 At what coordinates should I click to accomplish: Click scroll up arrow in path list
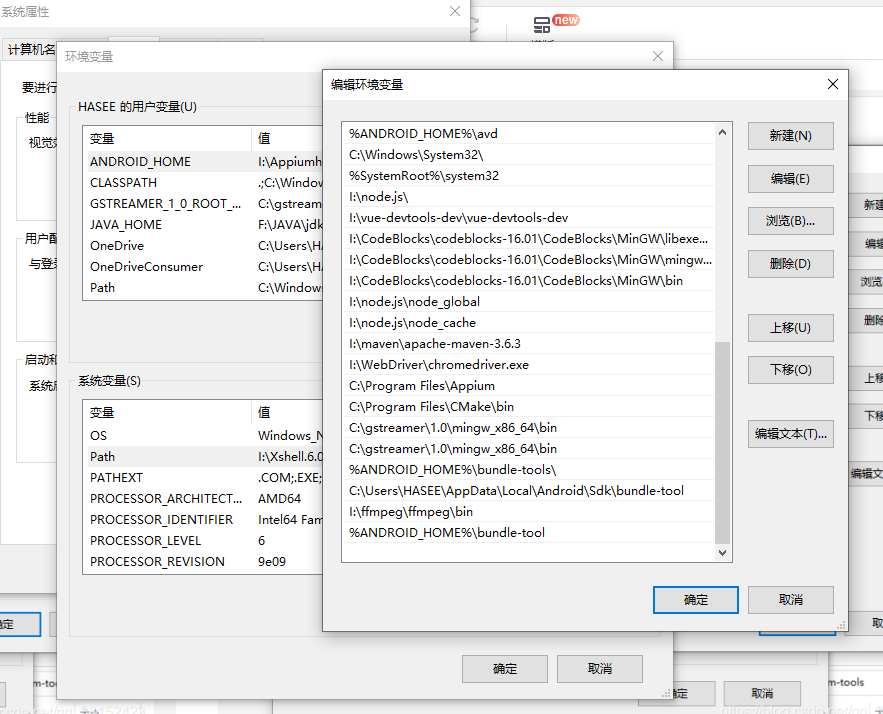(x=723, y=132)
